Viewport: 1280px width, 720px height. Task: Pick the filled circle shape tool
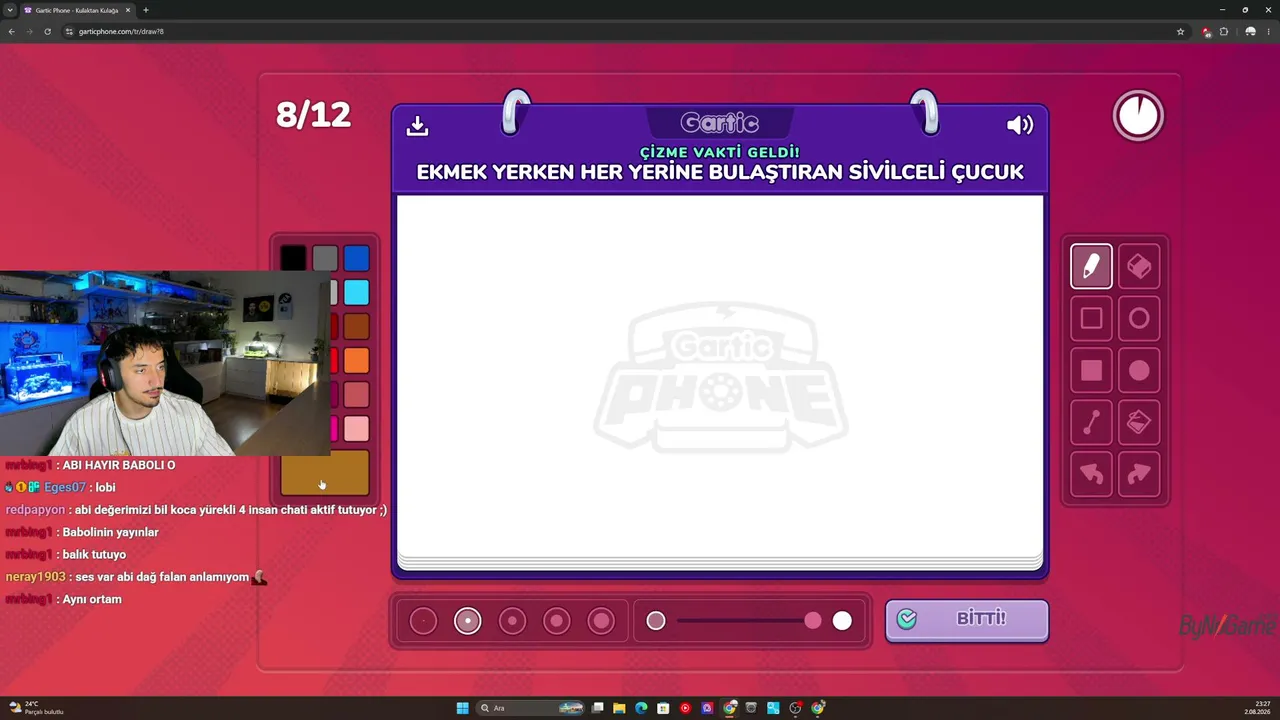tap(1139, 371)
